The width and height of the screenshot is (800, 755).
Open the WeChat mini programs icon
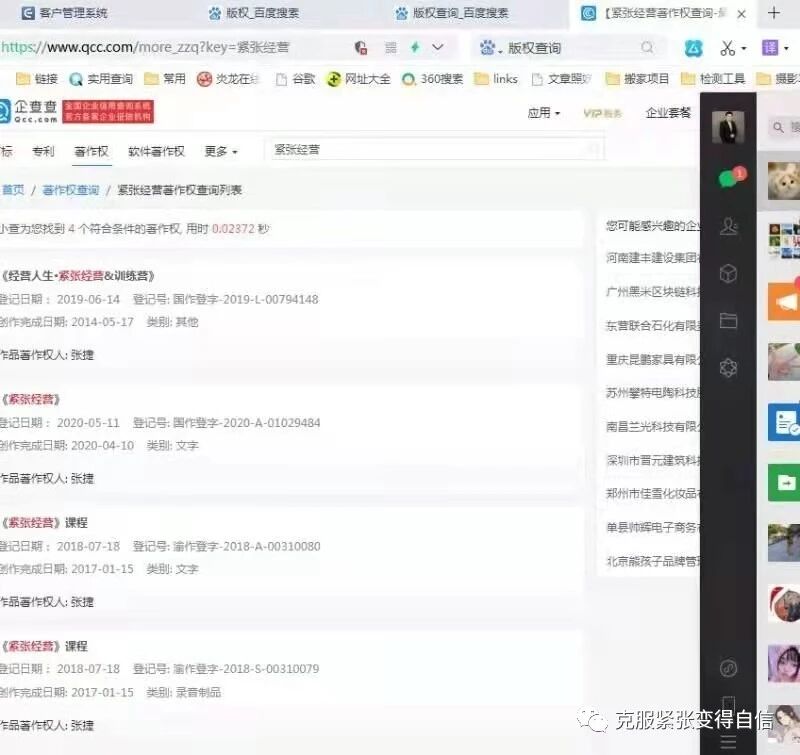click(x=728, y=668)
